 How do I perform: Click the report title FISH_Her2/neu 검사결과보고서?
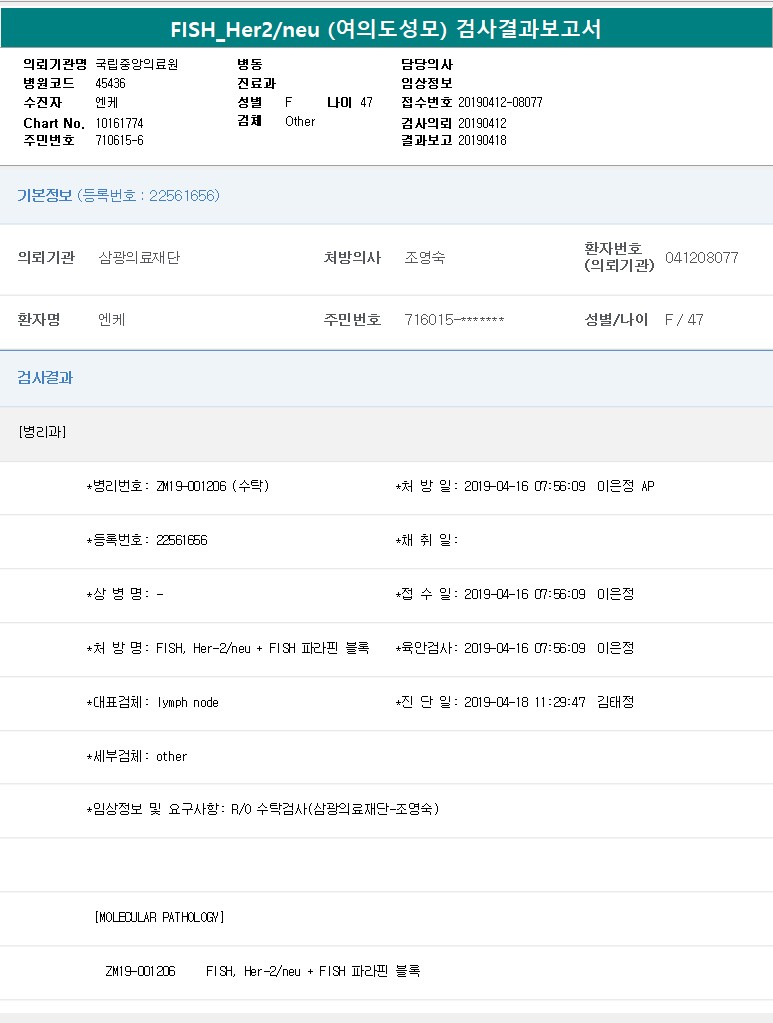click(x=386, y=29)
